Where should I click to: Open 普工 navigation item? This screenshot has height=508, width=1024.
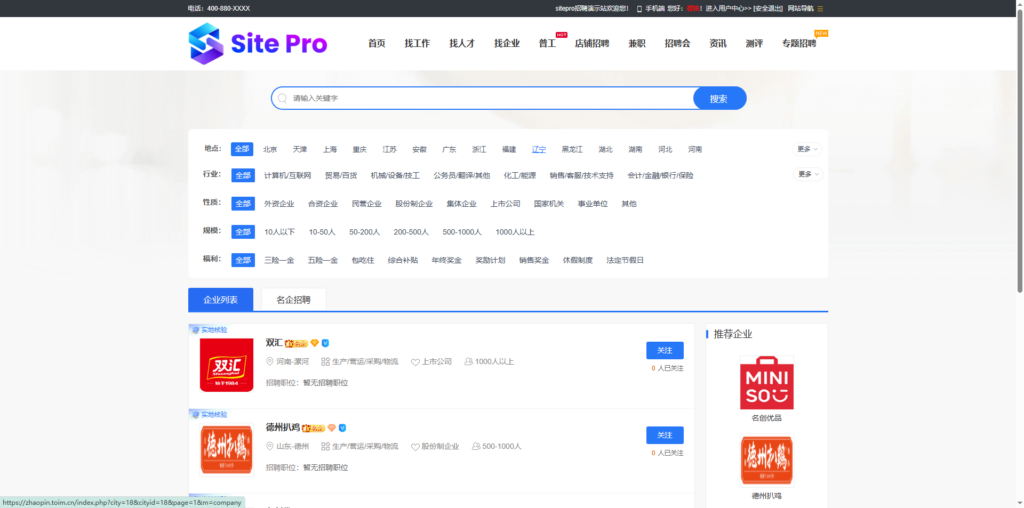point(547,44)
